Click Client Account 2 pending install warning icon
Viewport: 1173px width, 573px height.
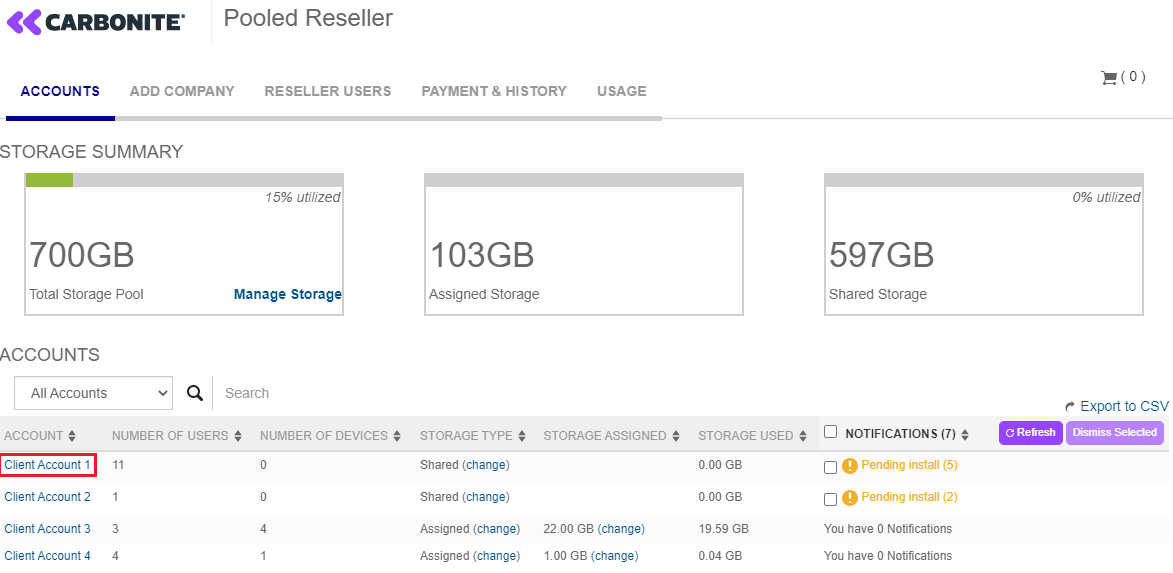coord(850,498)
